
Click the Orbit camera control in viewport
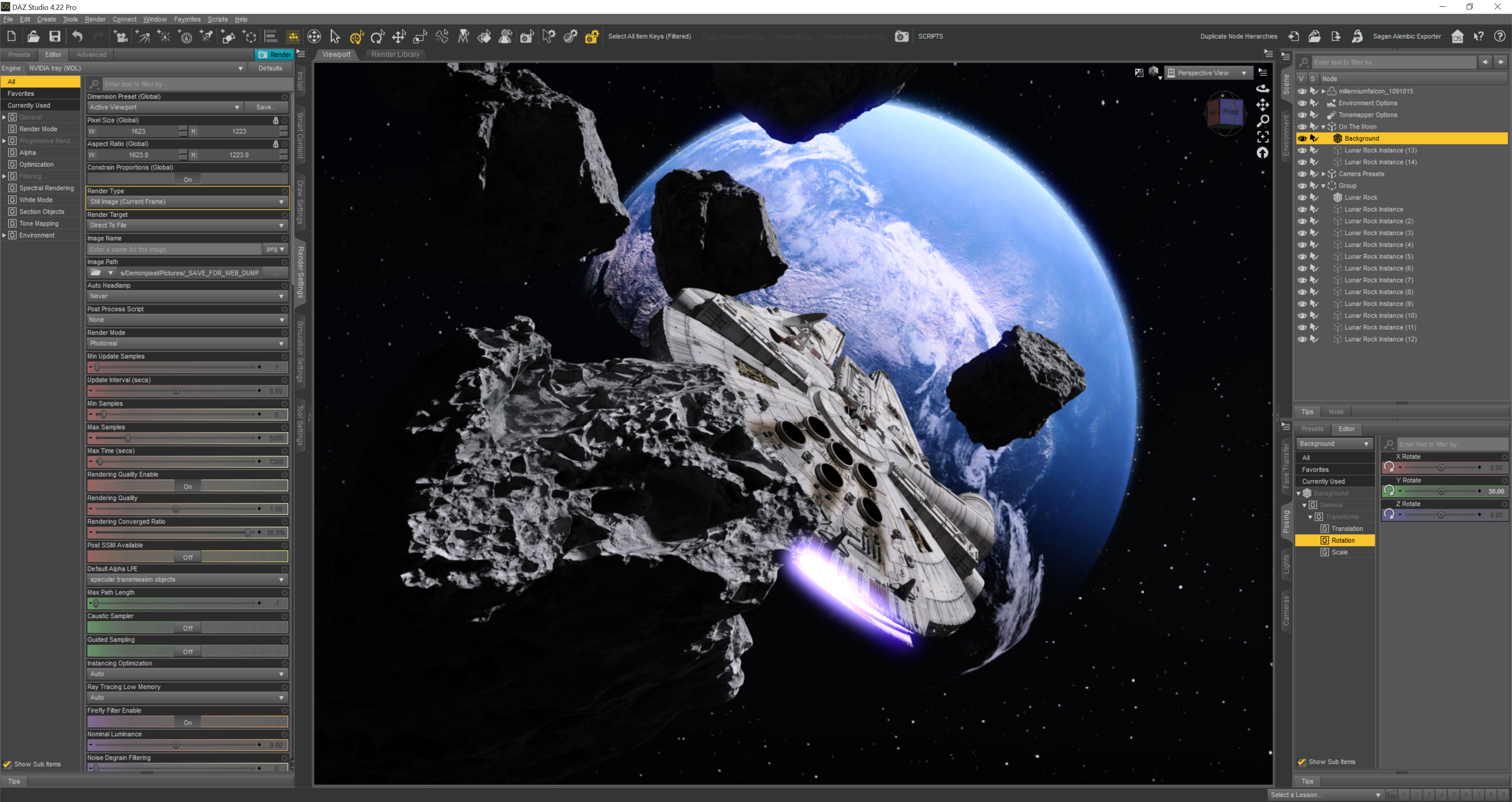[x=1262, y=89]
